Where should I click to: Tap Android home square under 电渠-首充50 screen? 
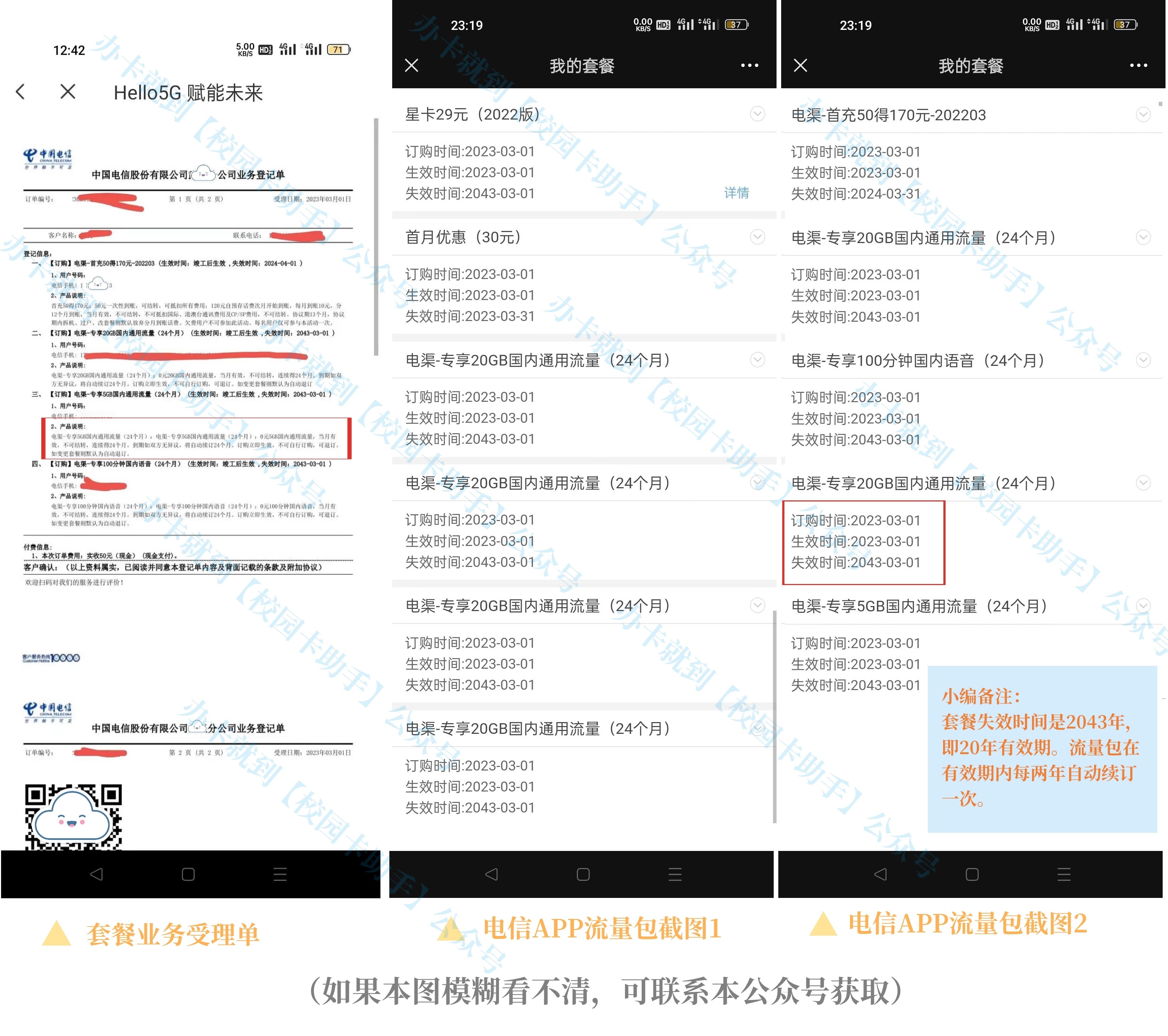972,874
